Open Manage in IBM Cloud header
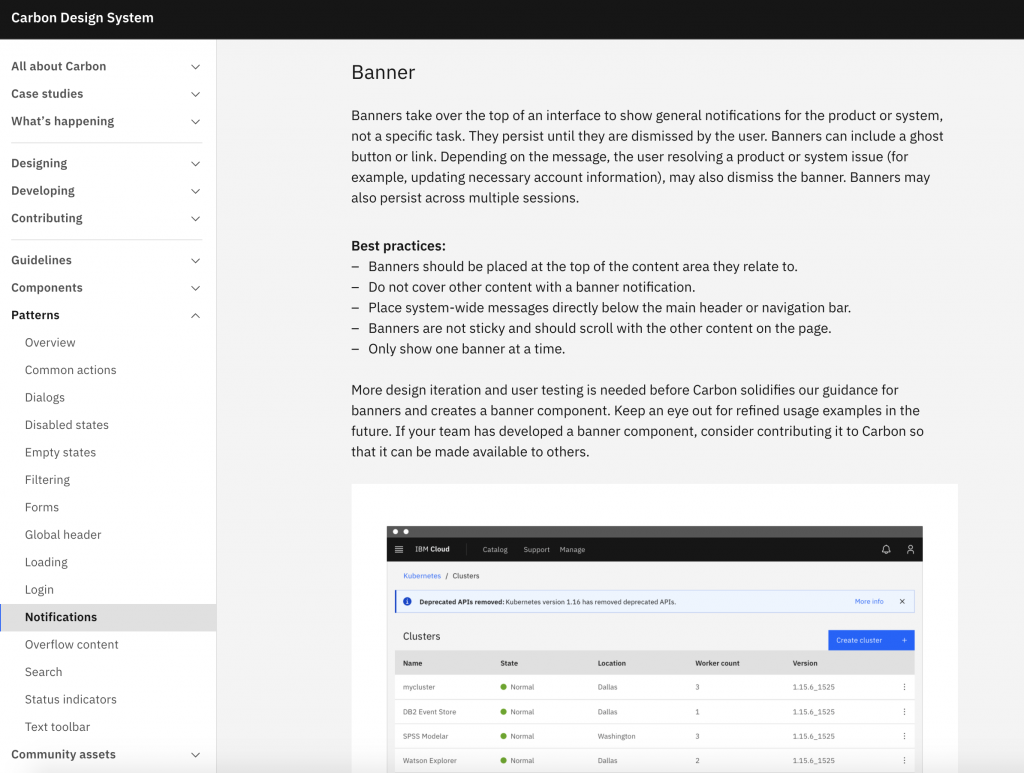Image resolution: width=1024 pixels, height=773 pixels. coord(572,550)
